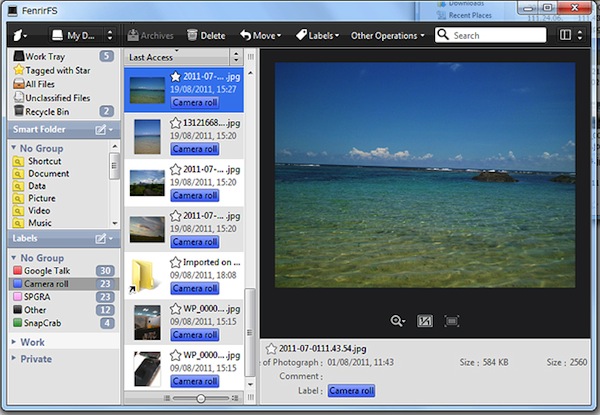Unstar the selected 15:27 jpg file
The image size is (600, 415).
point(175,76)
